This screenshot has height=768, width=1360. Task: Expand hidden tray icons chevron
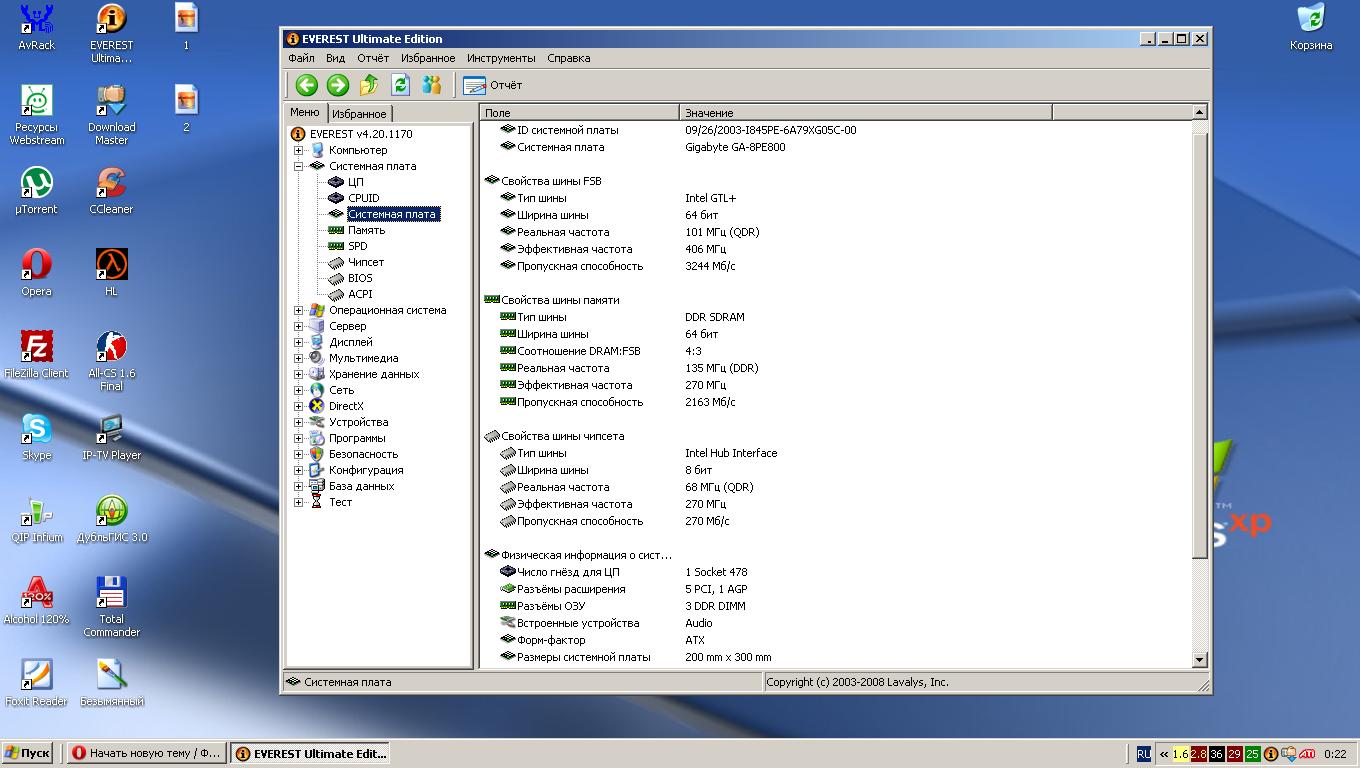click(x=1164, y=755)
